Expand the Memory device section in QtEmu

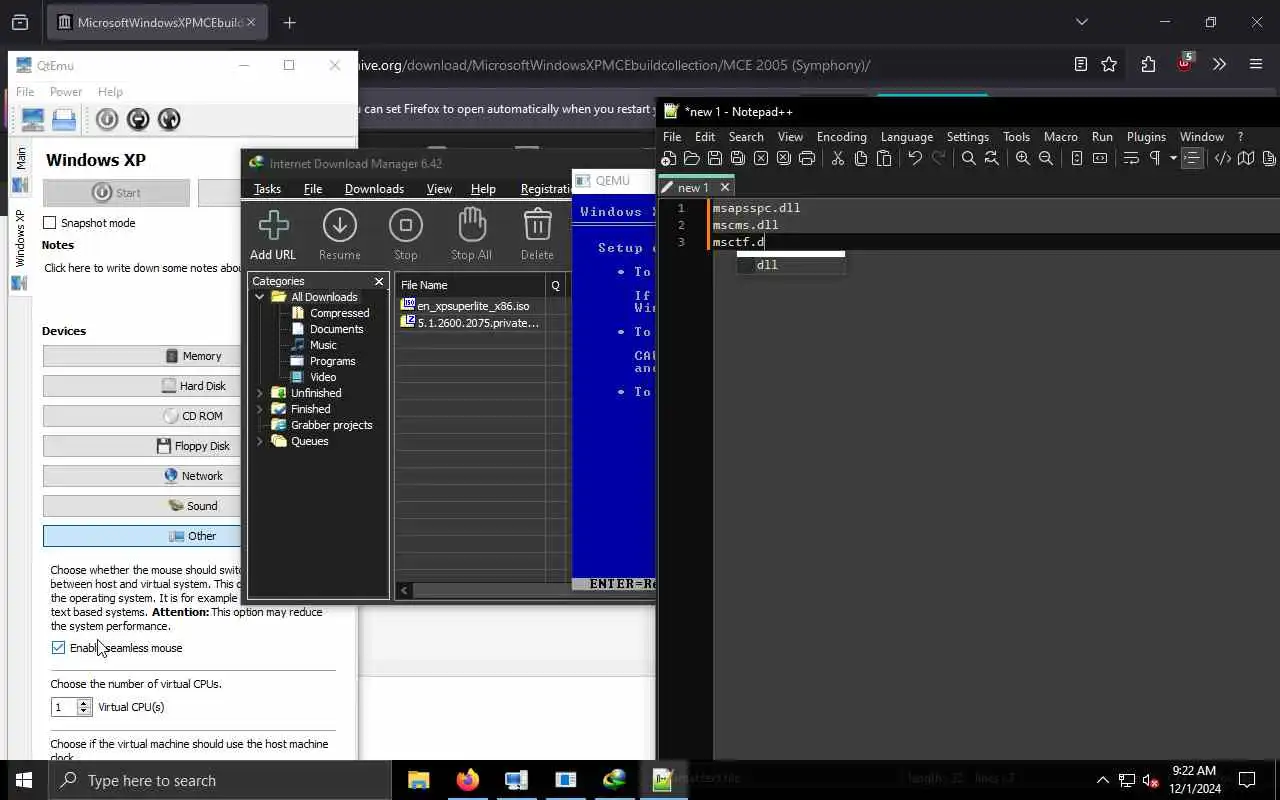(x=142, y=356)
